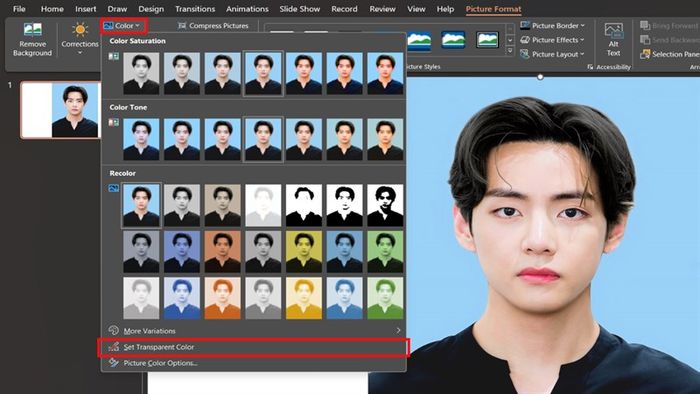
Task: Click the Compress Pictures icon
Action: (x=182, y=26)
